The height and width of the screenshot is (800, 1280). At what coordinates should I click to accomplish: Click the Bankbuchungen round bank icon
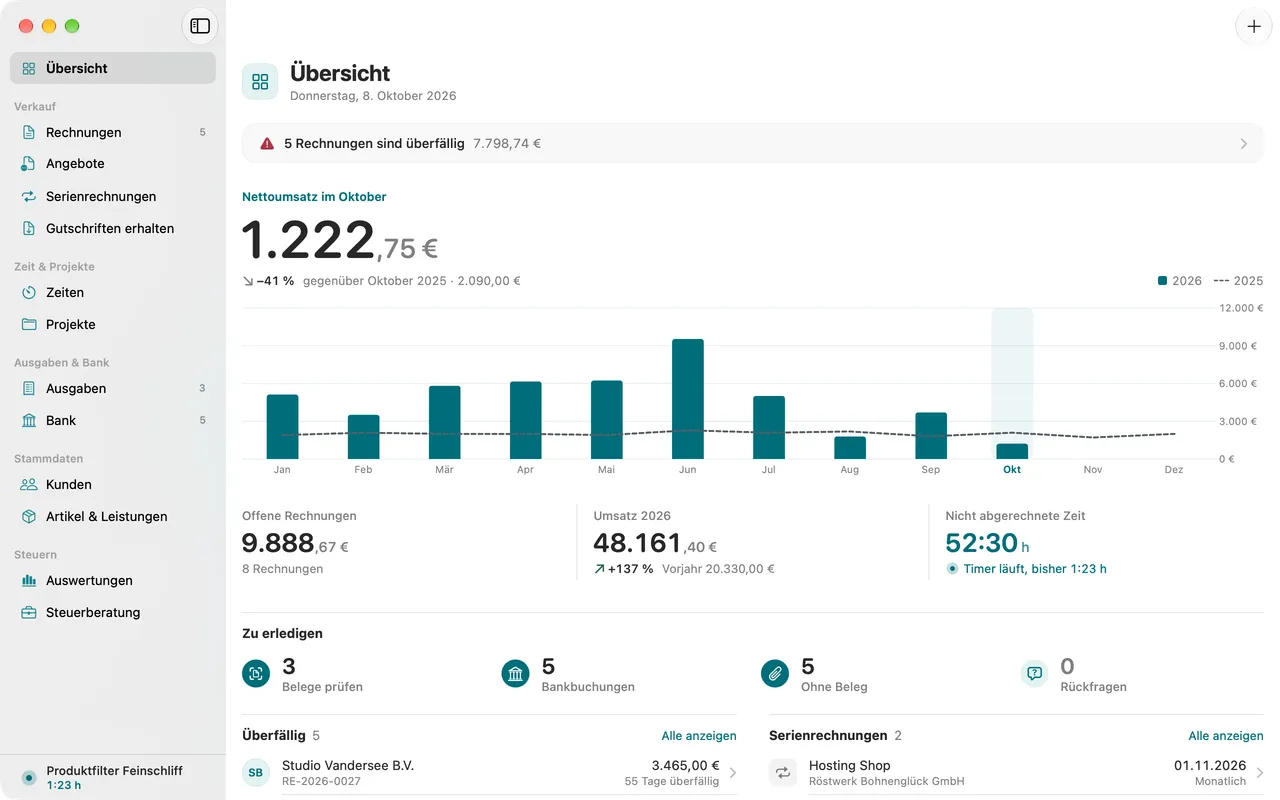(515, 674)
